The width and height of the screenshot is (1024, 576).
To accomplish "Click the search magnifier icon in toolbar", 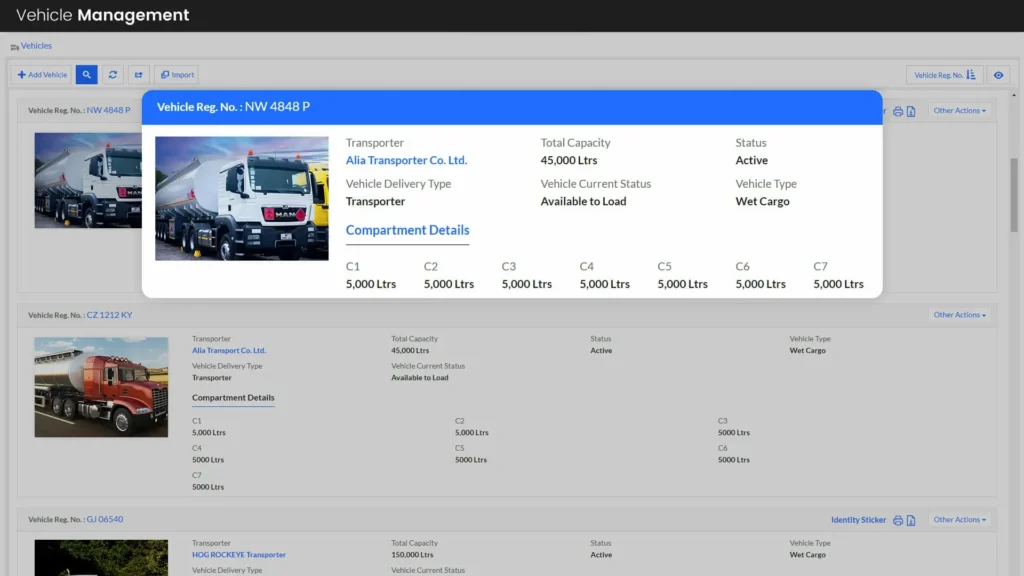I will pos(86,75).
